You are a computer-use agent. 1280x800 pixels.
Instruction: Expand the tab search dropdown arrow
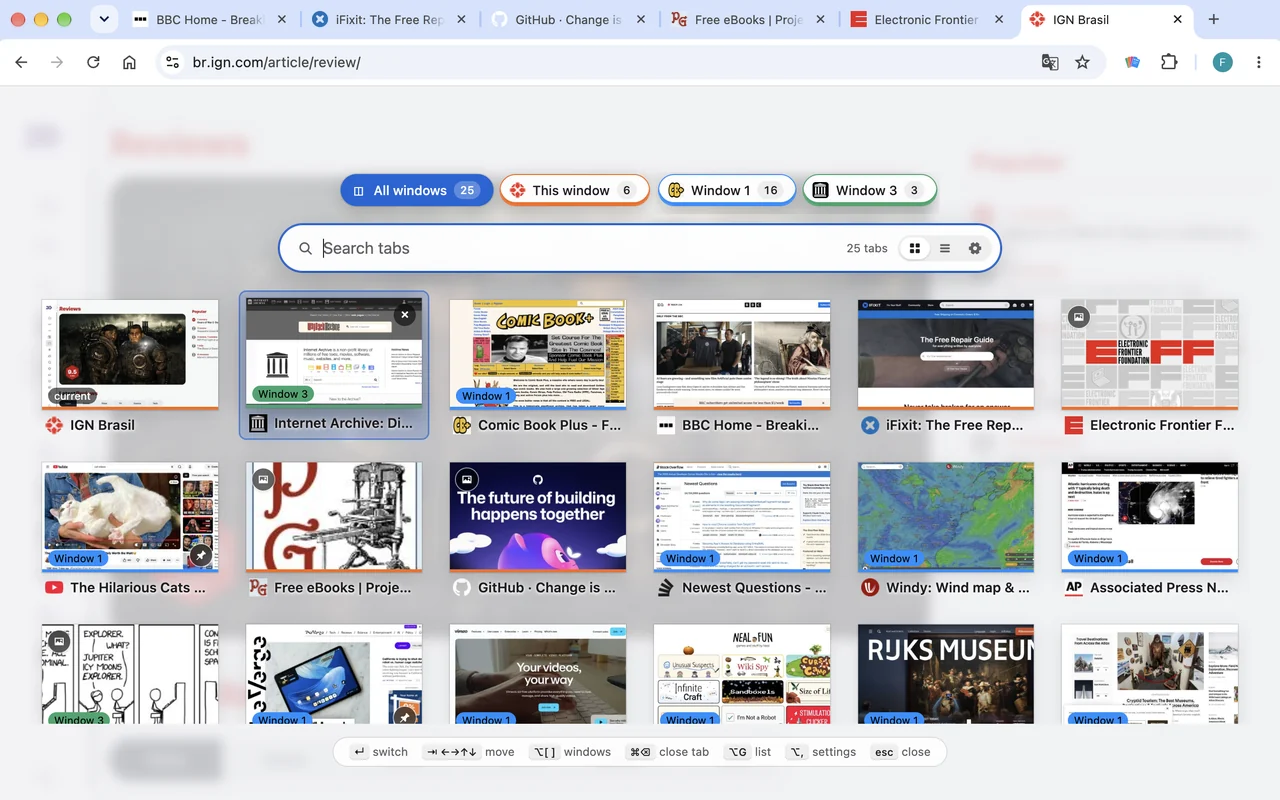104,19
